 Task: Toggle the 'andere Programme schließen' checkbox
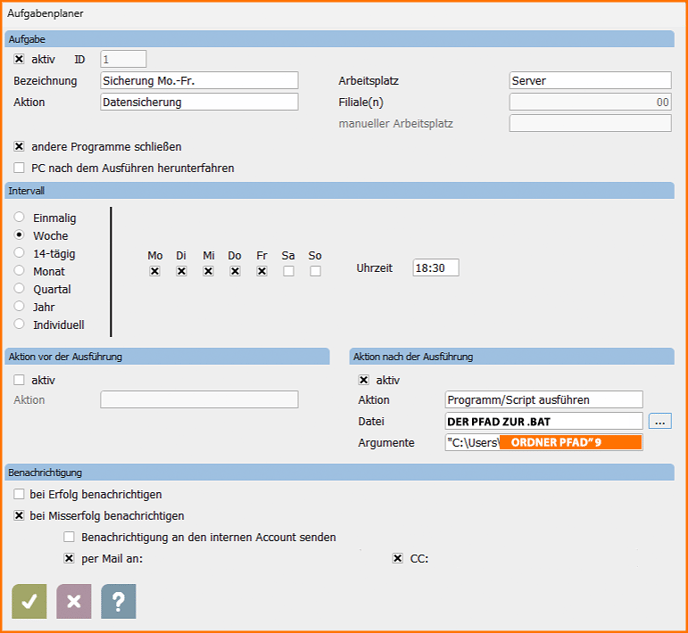coord(19,146)
